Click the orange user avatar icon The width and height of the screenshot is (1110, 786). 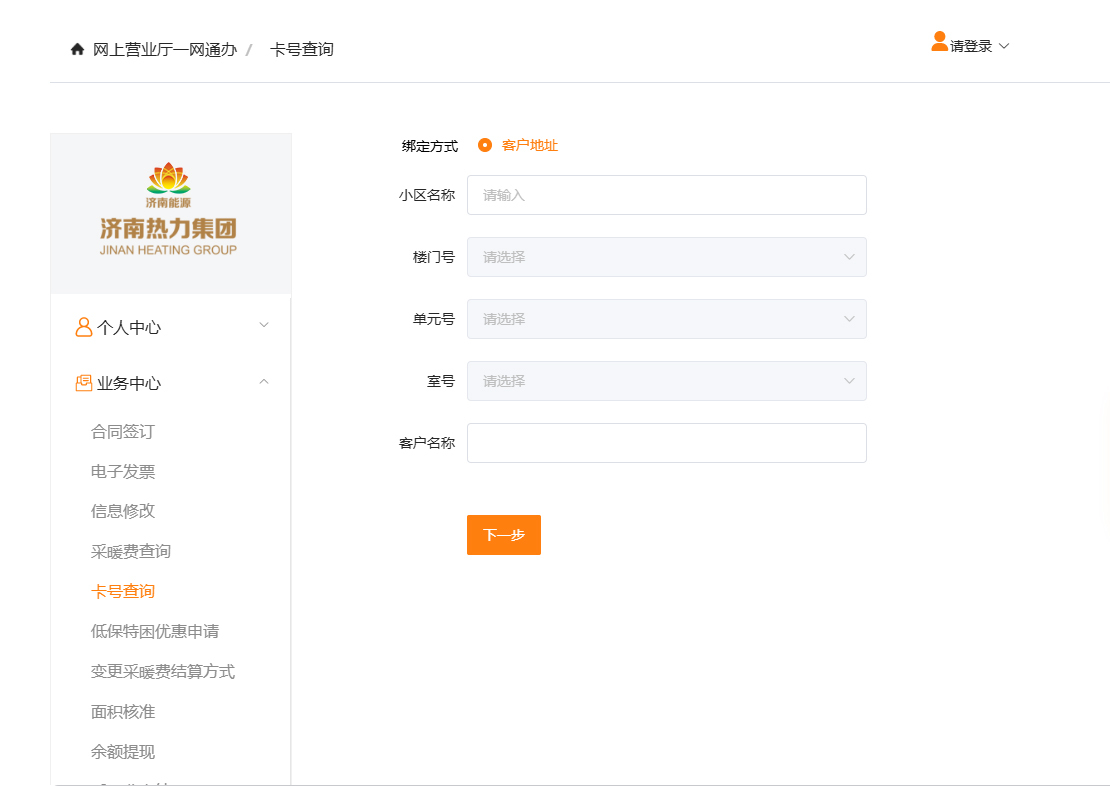(x=939, y=42)
